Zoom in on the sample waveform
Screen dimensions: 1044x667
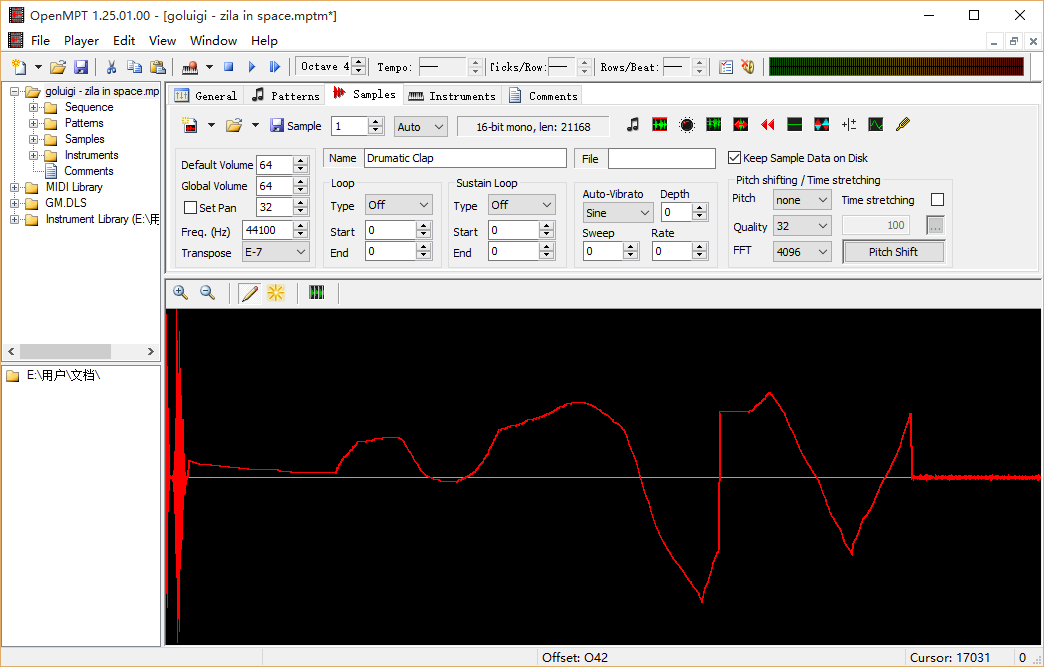coord(180,293)
